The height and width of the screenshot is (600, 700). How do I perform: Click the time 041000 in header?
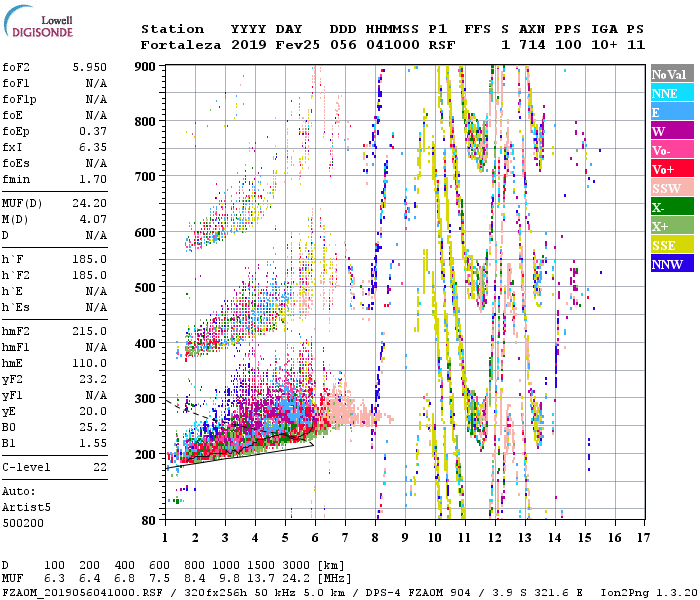[393, 45]
